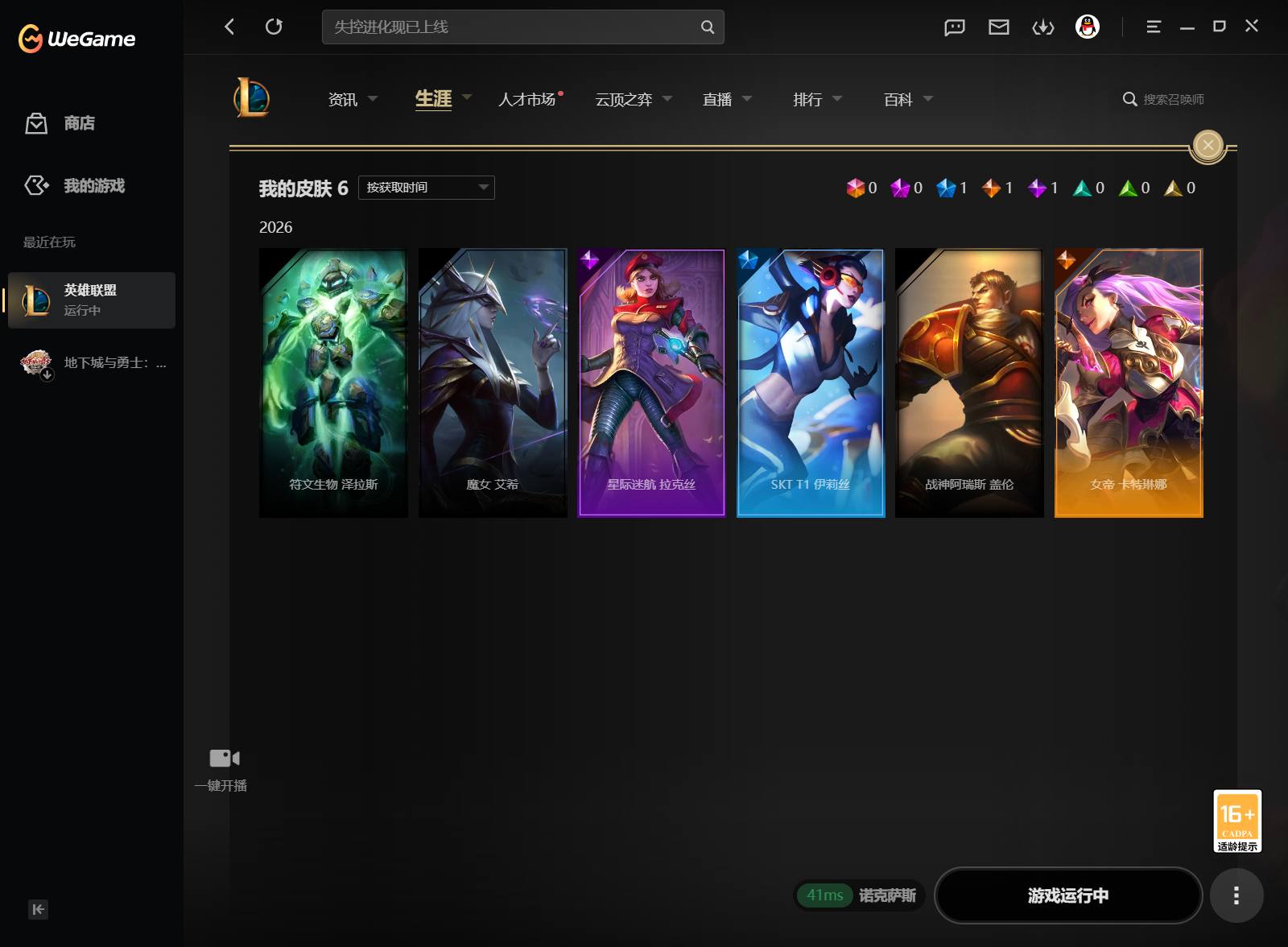This screenshot has height=947, width=1288.
Task: Expand the 资讯 menu arrow
Action: tap(373, 99)
